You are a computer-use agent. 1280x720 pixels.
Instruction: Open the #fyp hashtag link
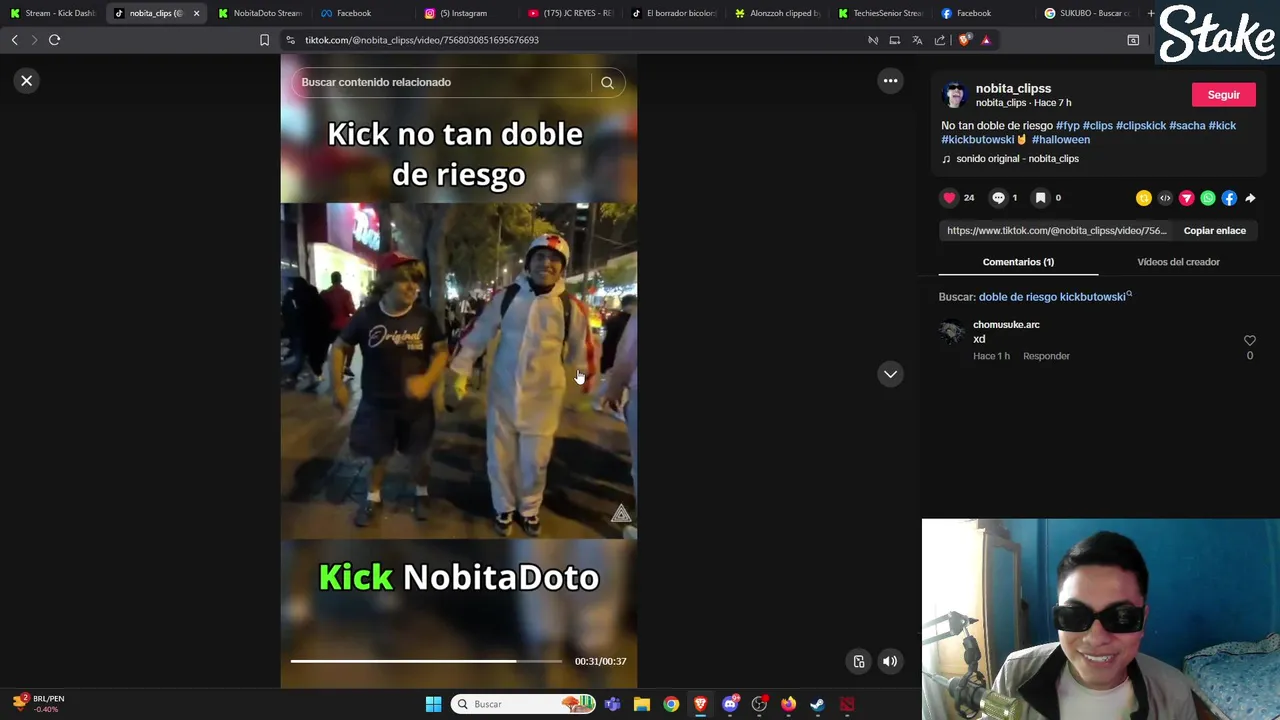(1068, 126)
